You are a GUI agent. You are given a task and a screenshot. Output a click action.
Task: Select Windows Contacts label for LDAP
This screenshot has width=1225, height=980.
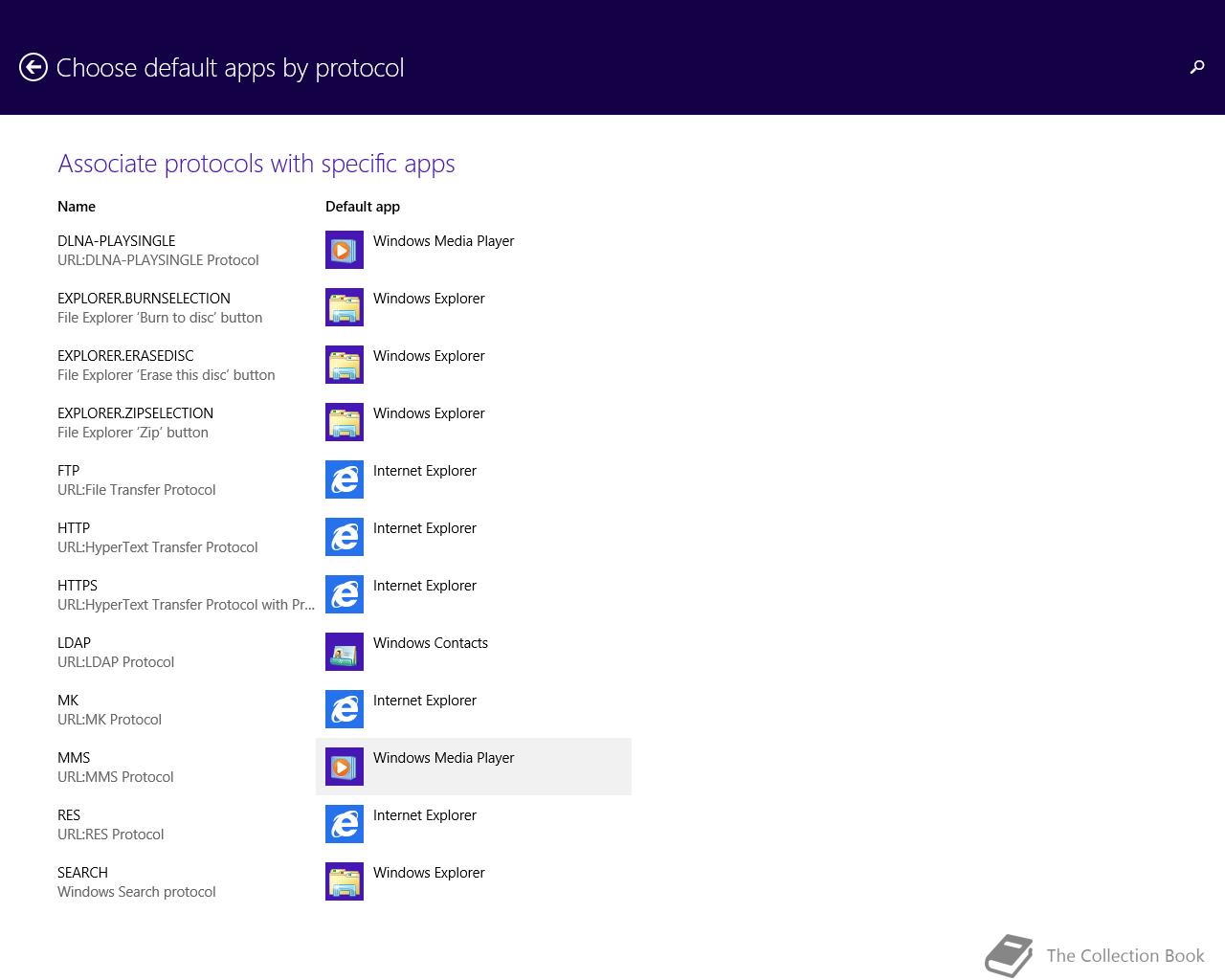(x=431, y=643)
